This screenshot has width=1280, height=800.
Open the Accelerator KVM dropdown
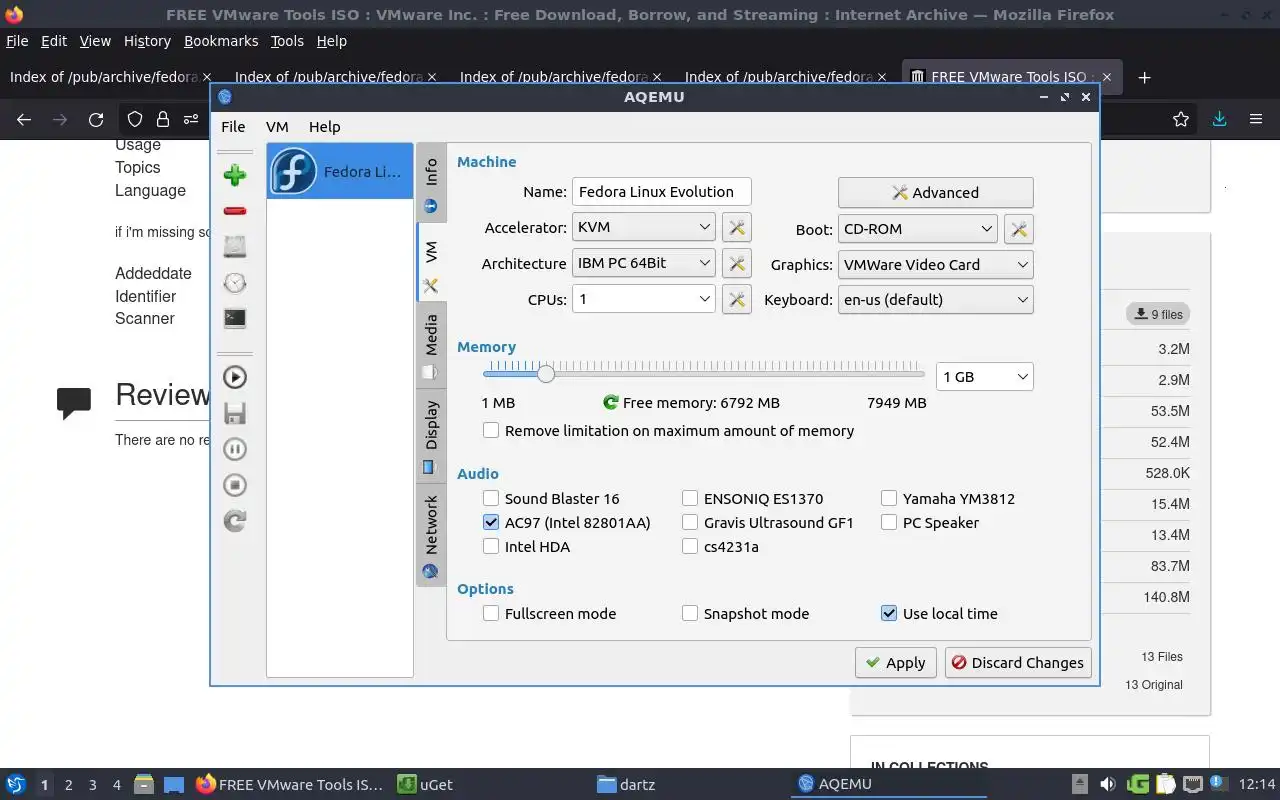pyautogui.click(x=643, y=227)
